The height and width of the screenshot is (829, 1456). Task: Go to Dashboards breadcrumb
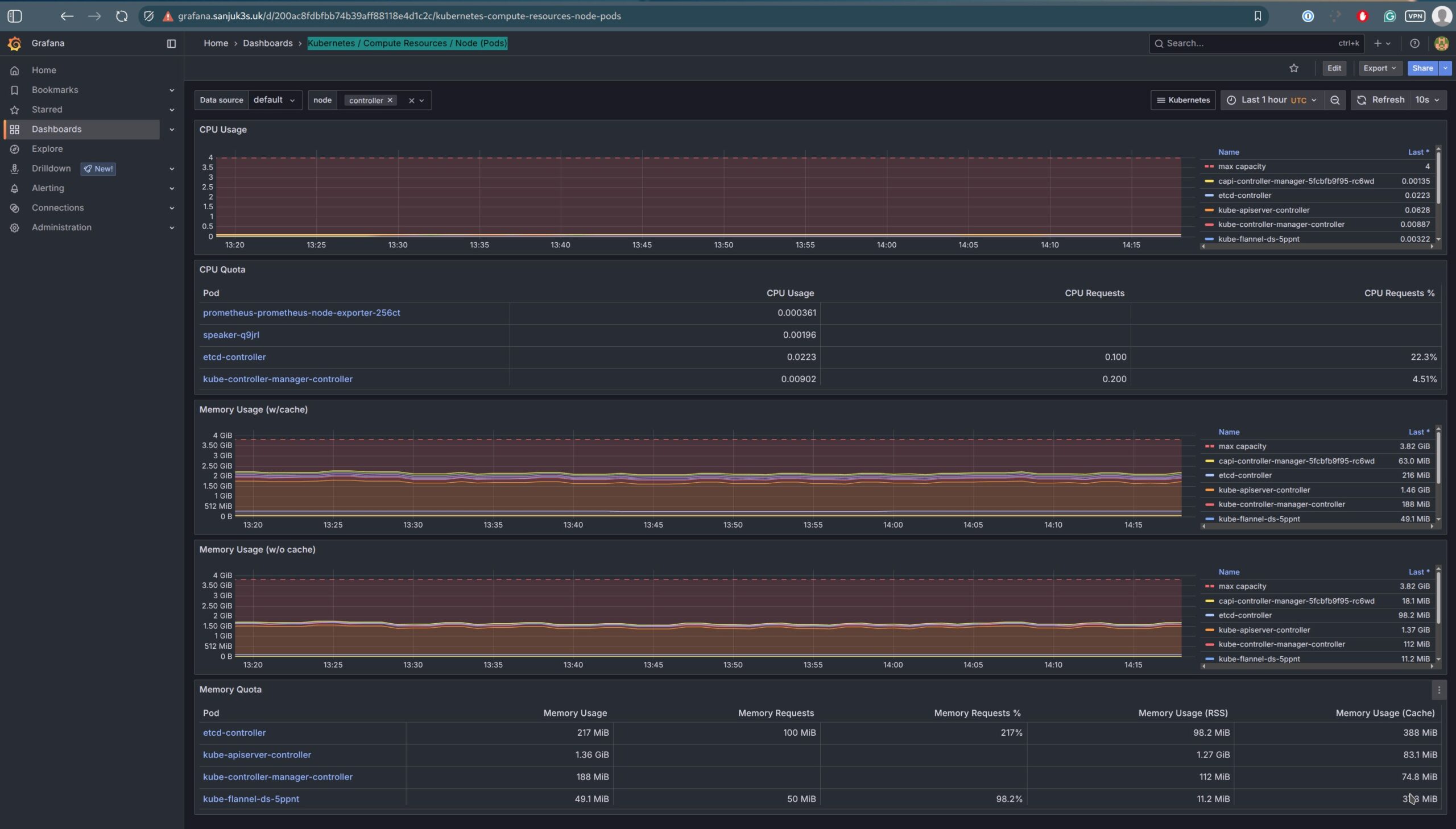268,43
